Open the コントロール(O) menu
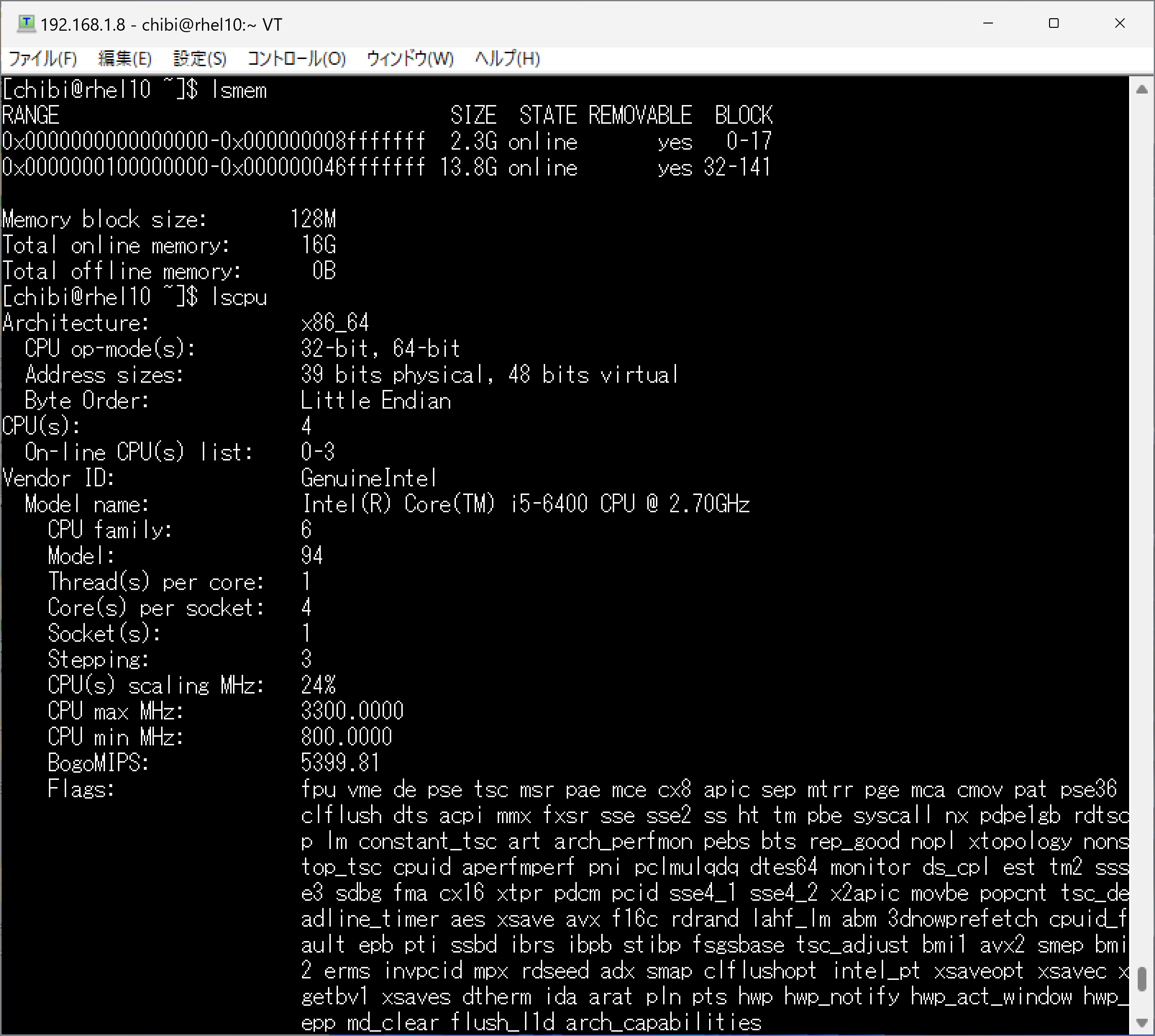 click(296, 59)
